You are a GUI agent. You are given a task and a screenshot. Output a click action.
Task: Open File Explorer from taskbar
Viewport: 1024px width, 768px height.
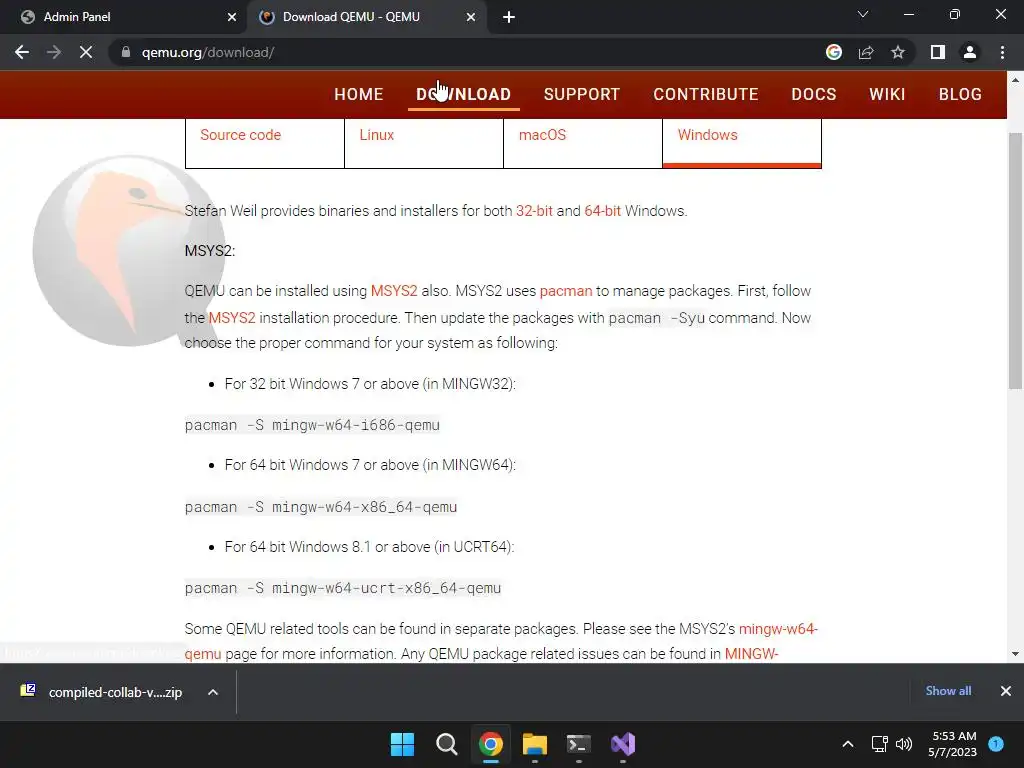pos(535,744)
